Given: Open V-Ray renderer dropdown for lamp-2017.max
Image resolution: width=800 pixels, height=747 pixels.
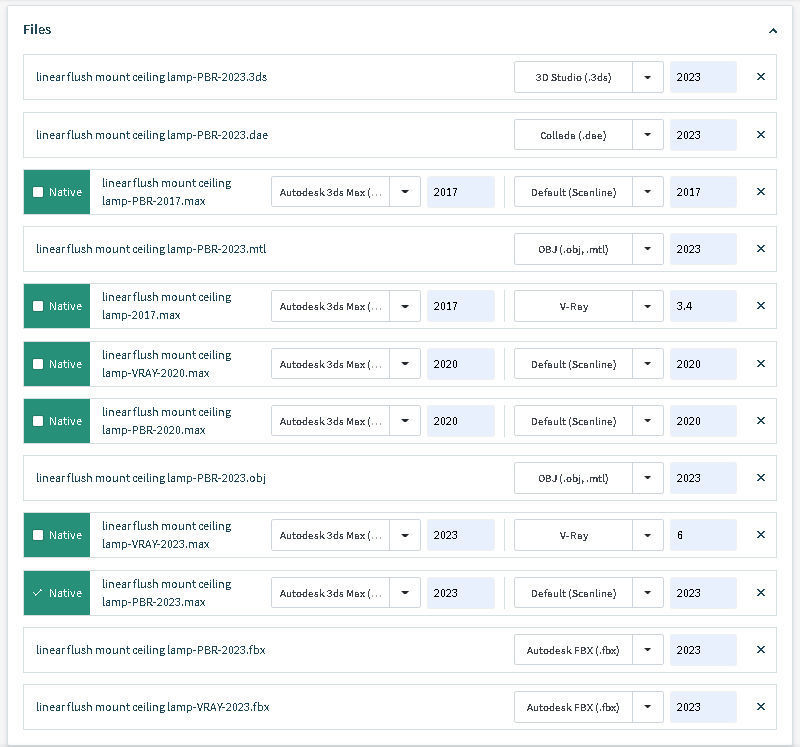Looking at the screenshot, I should 648,306.
